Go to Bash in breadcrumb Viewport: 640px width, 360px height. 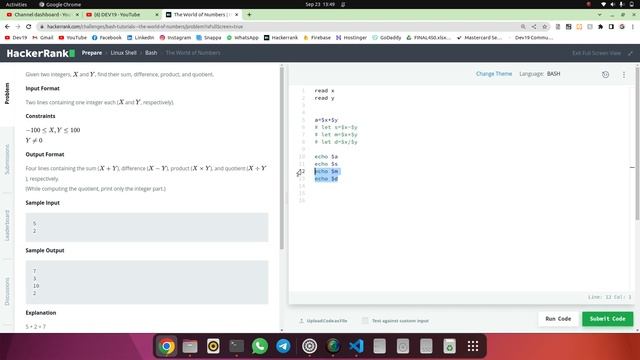[151, 53]
